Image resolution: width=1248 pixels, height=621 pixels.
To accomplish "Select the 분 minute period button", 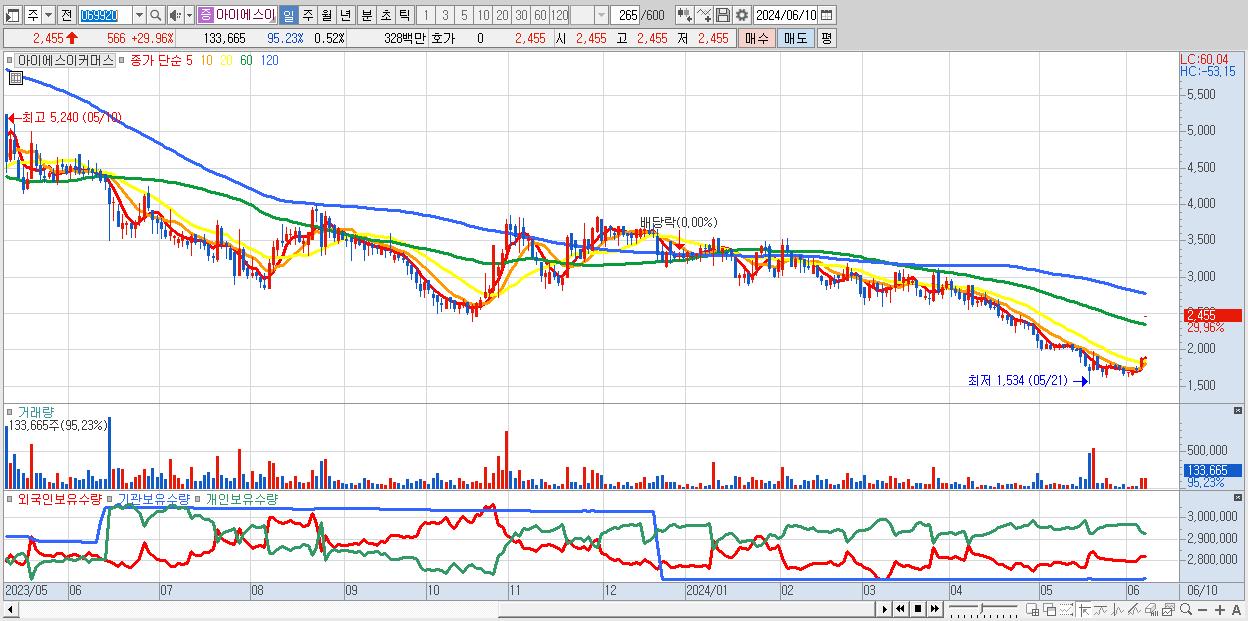I will pyautogui.click(x=366, y=15).
